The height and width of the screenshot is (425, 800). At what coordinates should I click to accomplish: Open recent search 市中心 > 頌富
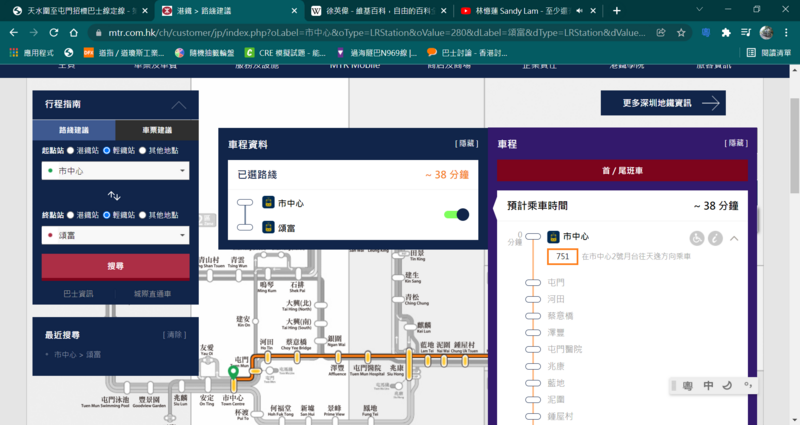(77, 355)
